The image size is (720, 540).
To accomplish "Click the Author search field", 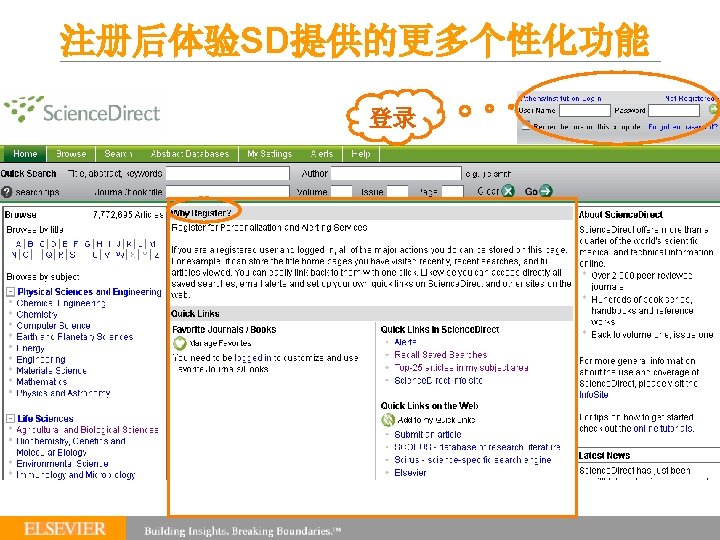I will [396, 174].
